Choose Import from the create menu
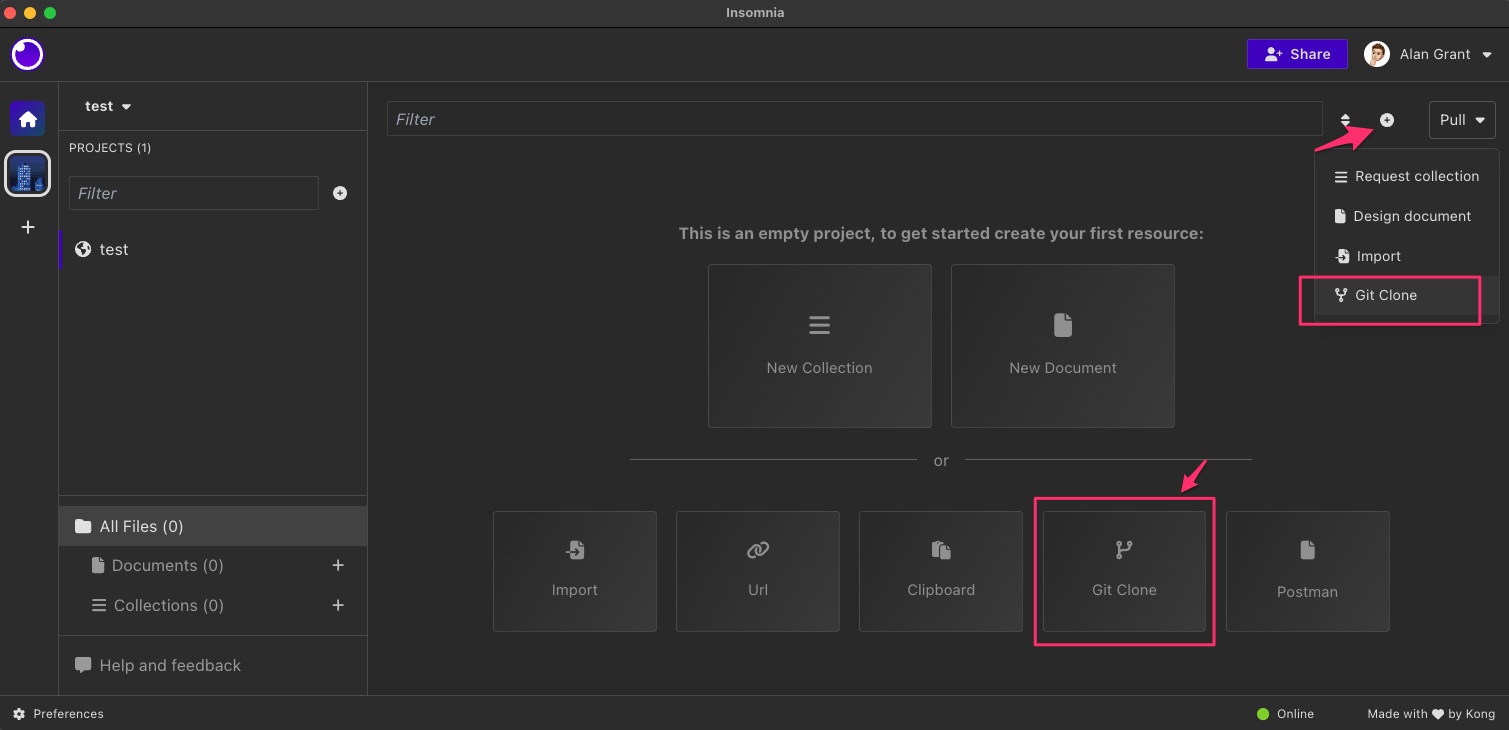 1406,256
